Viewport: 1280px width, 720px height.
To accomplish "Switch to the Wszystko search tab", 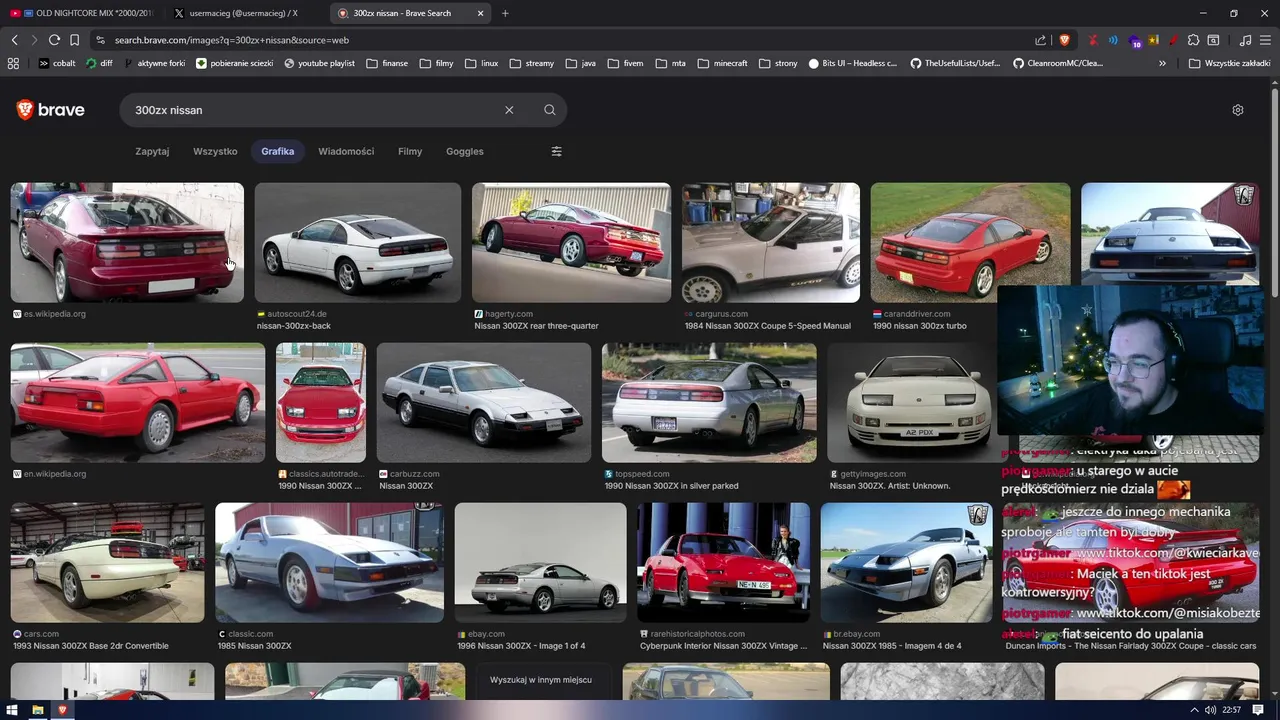I will [215, 151].
